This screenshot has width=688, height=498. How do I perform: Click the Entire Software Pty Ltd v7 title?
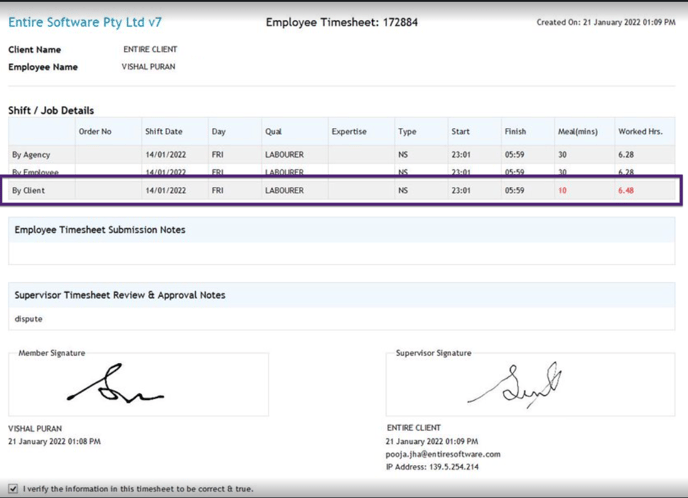pos(85,22)
